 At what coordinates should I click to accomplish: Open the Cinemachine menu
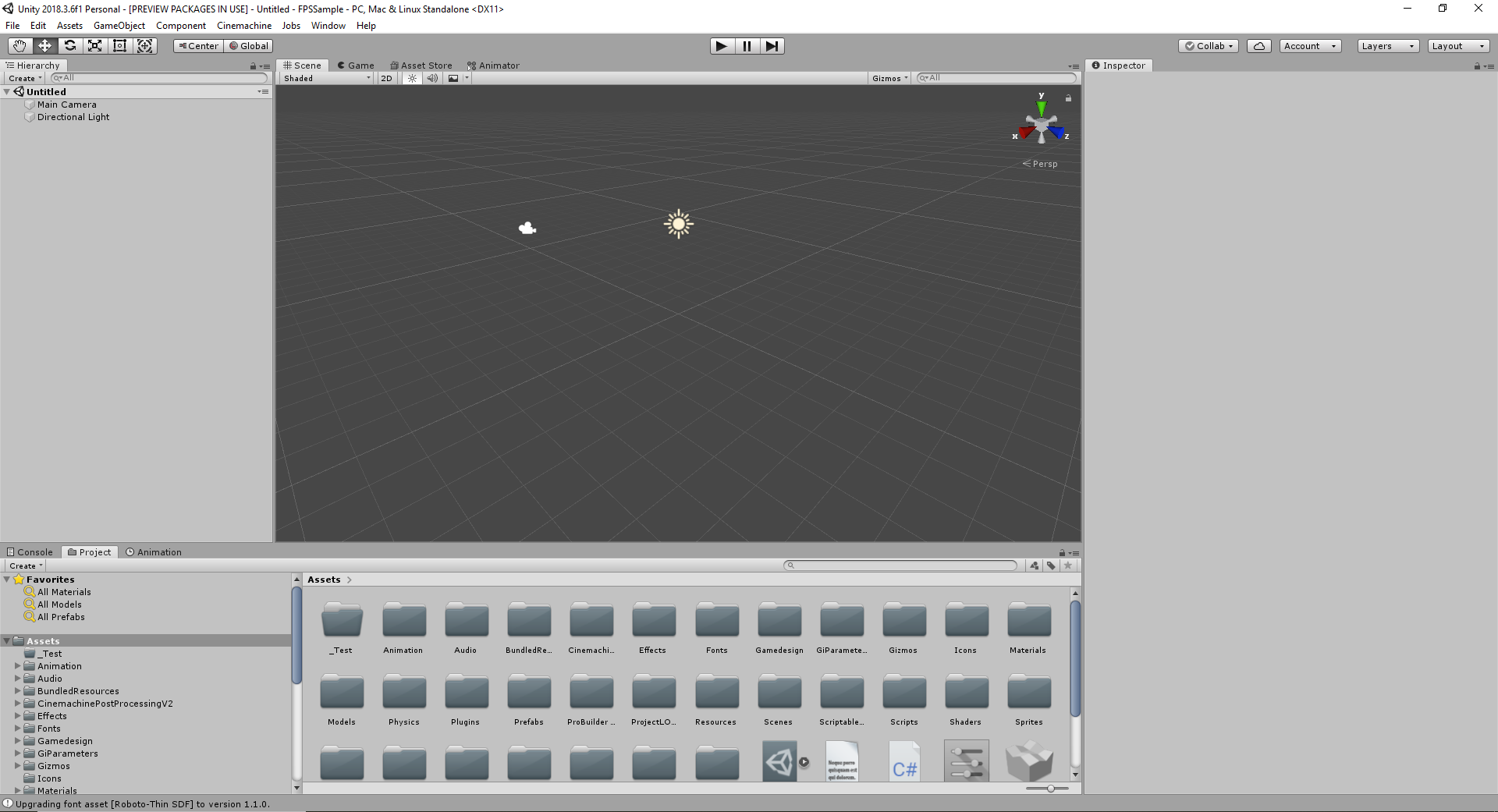pos(244,26)
